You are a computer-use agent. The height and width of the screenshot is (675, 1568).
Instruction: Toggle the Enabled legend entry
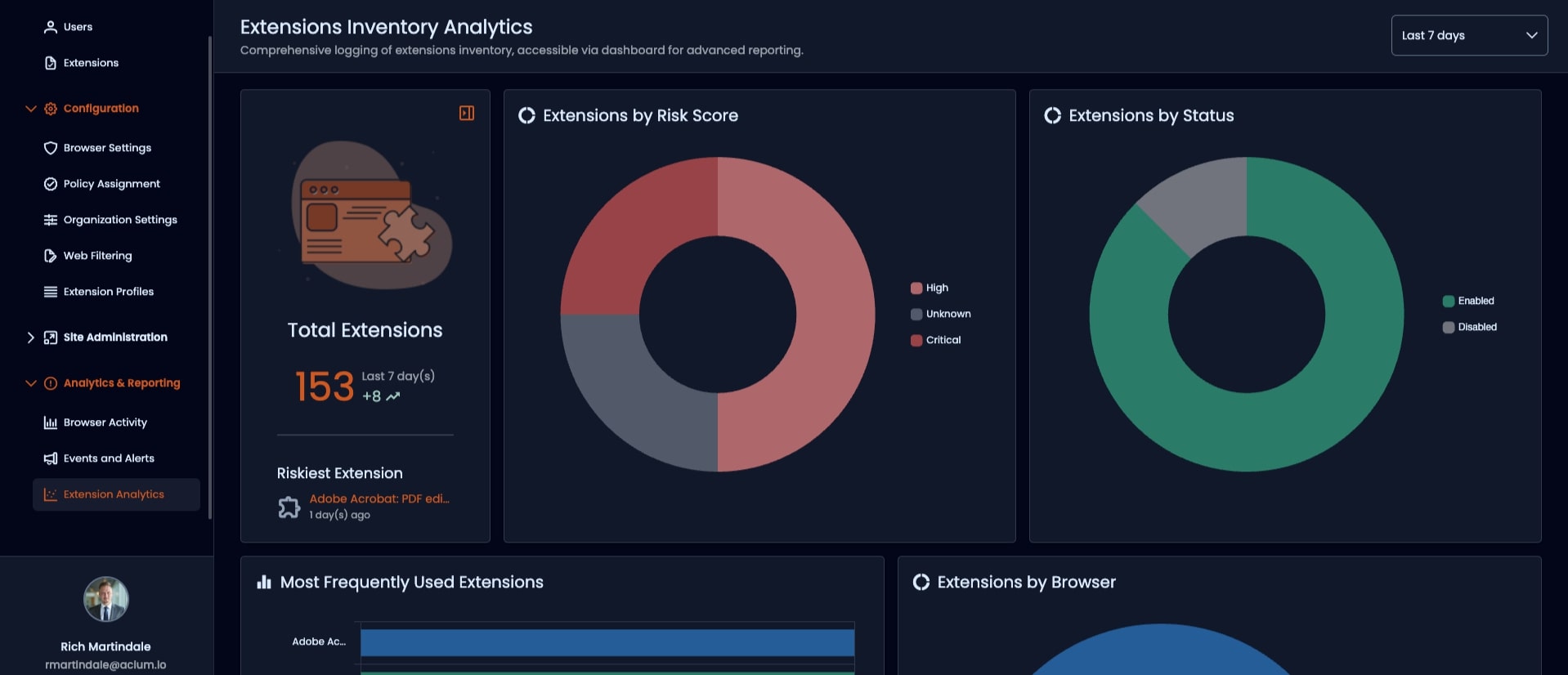coord(1468,301)
